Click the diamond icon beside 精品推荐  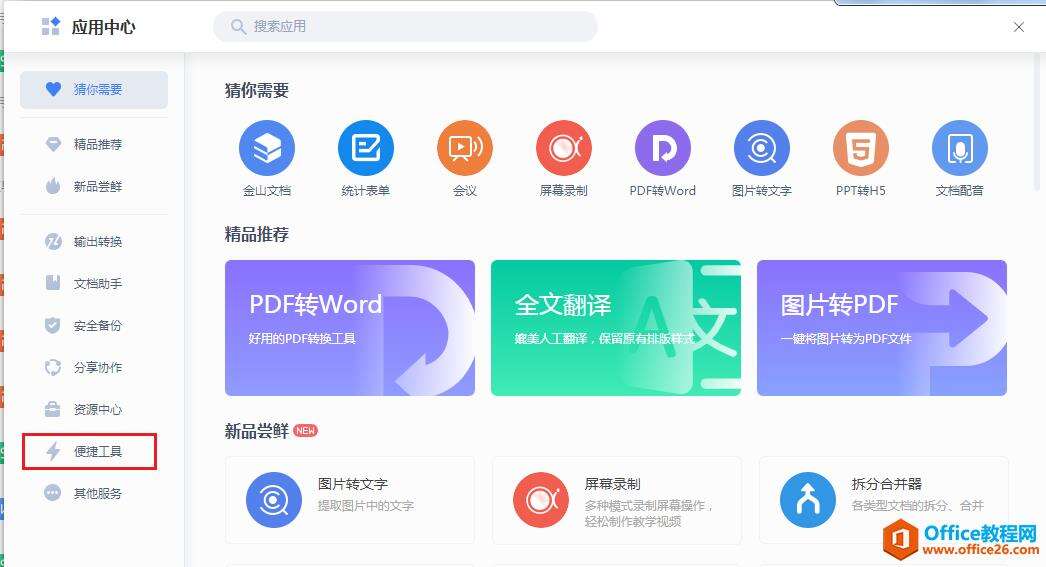coord(53,144)
